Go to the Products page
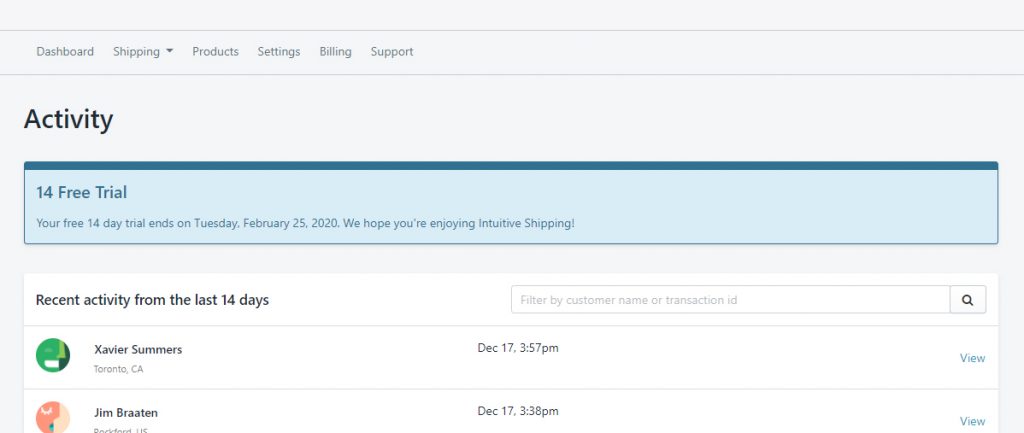The width and height of the screenshot is (1024, 433). click(216, 51)
